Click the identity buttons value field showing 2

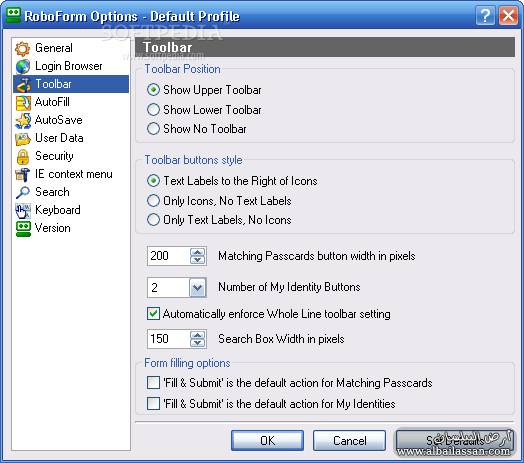[x=168, y=287]
